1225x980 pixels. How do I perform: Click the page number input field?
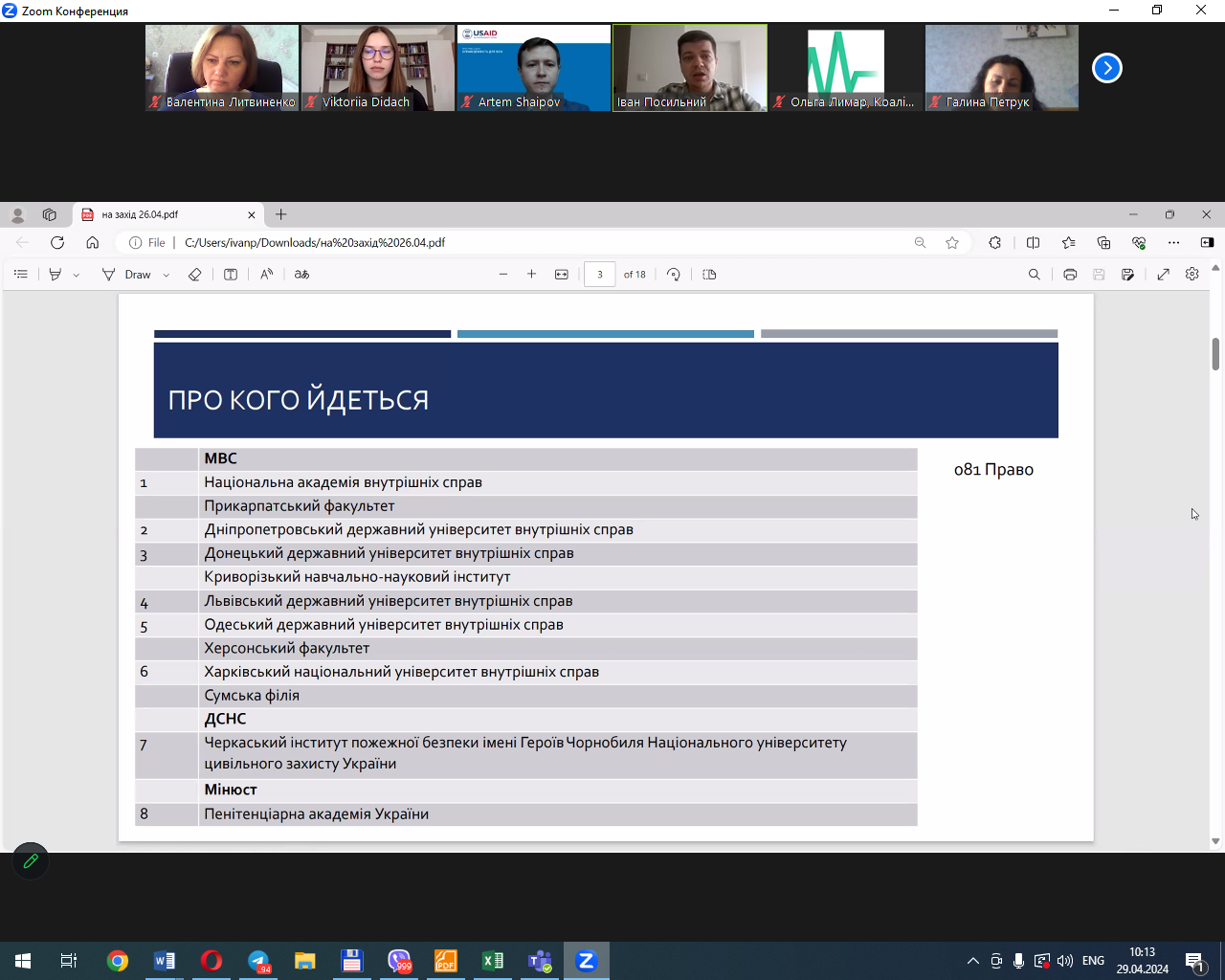[x=600, y=275]
